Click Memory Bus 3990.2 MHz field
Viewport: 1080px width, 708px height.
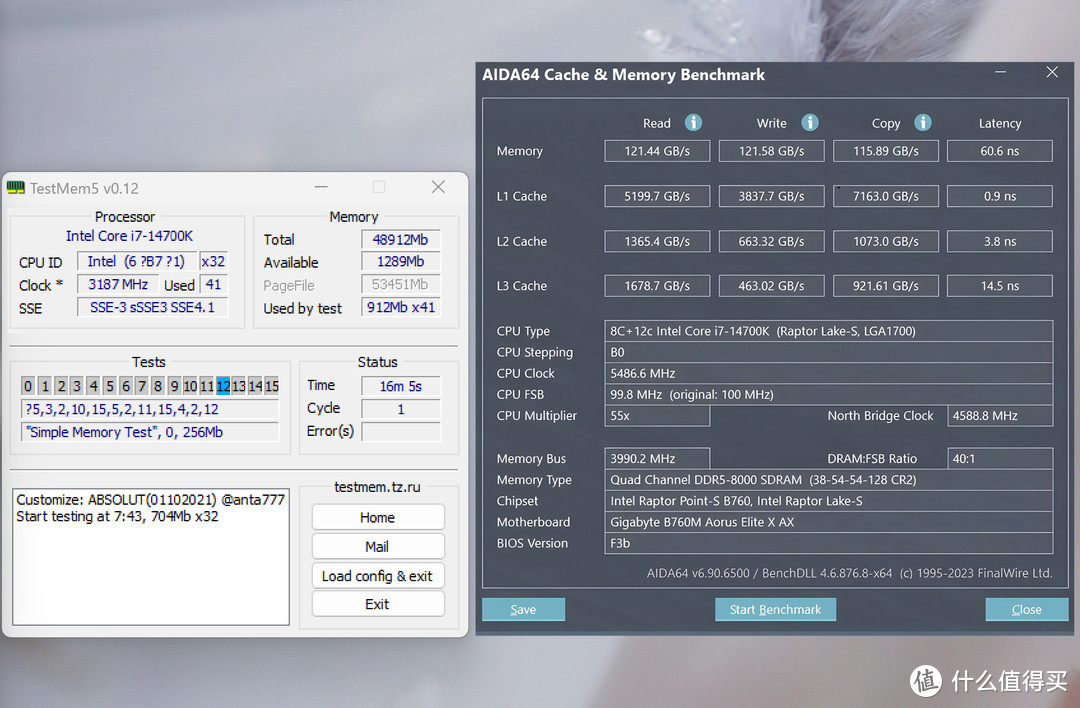tap(657, 459)
